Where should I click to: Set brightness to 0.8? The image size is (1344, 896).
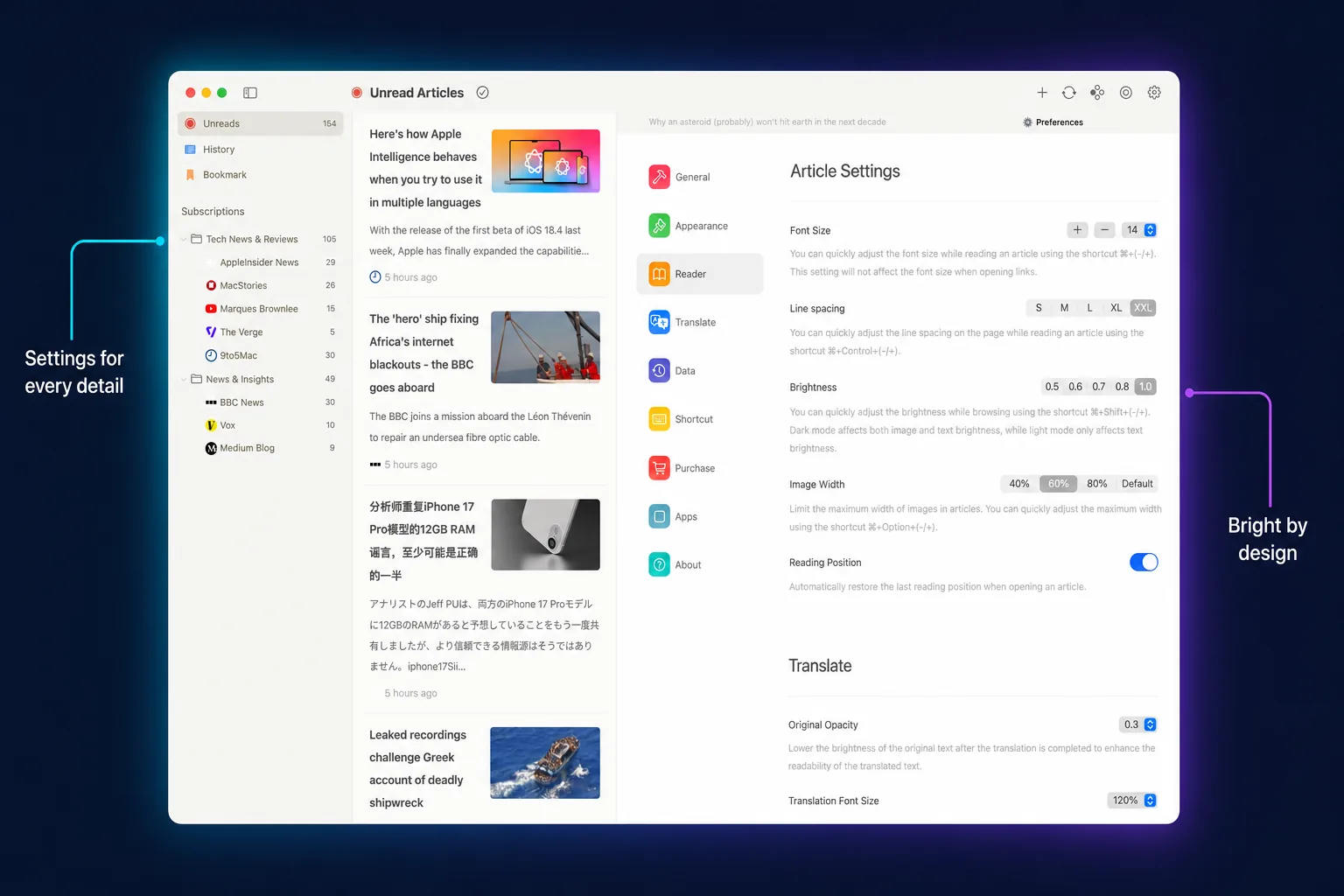[x=1123, y=387]
